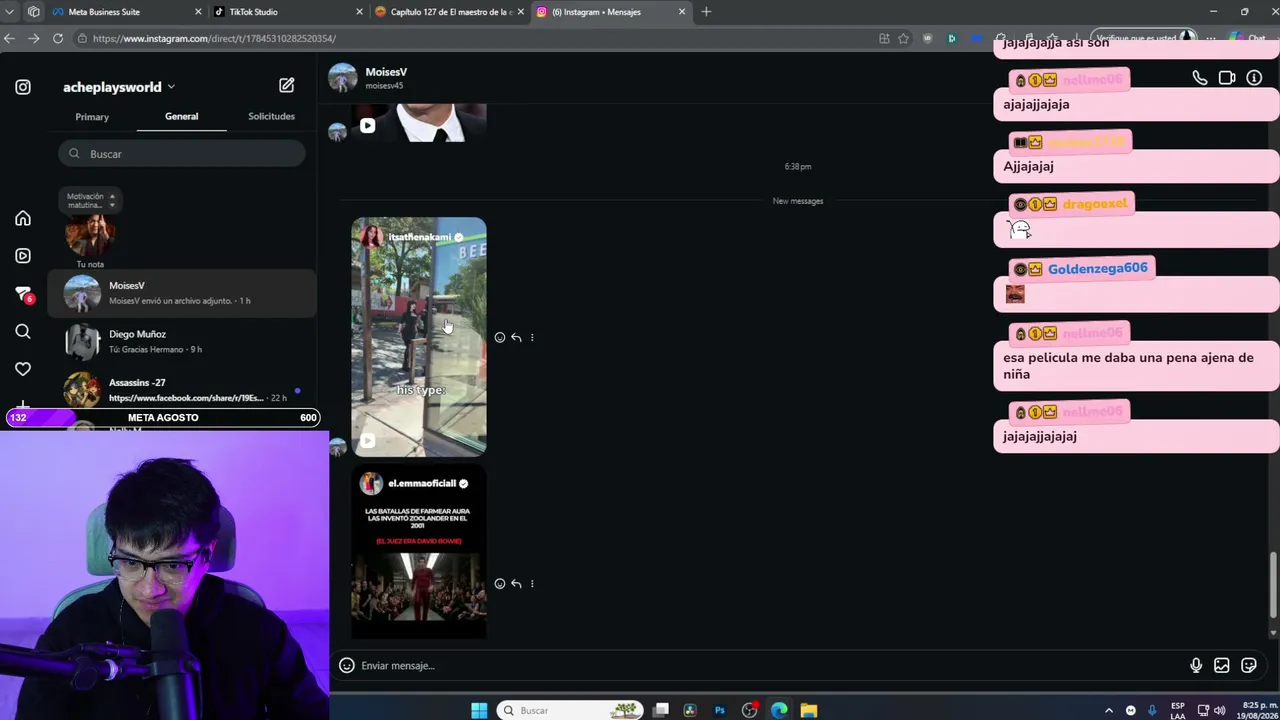Open a new browser tab
Image resolution: width=1280 pixels, height=720 pixels.
click(x=706, y=12)
